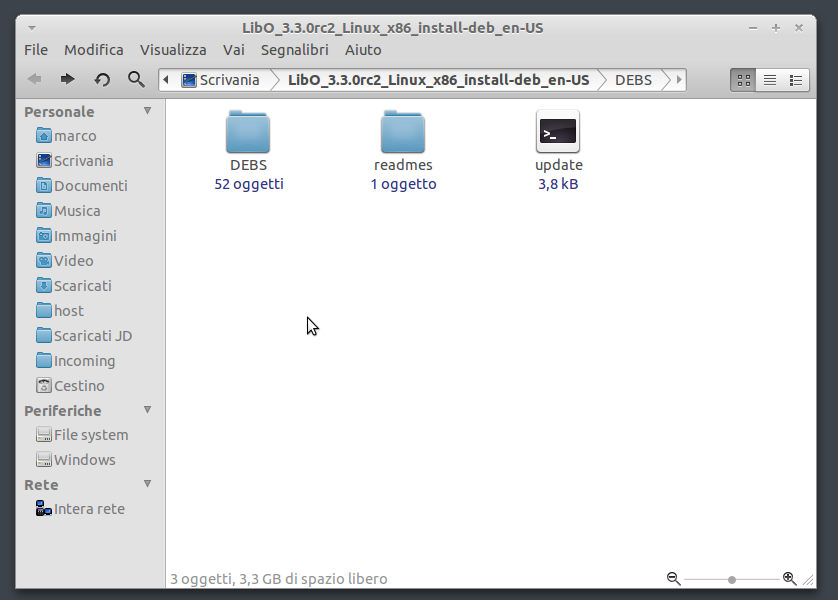Go to Scrivania in the path bar
This screenshot has height=600, width=838.
pos(221,80)
